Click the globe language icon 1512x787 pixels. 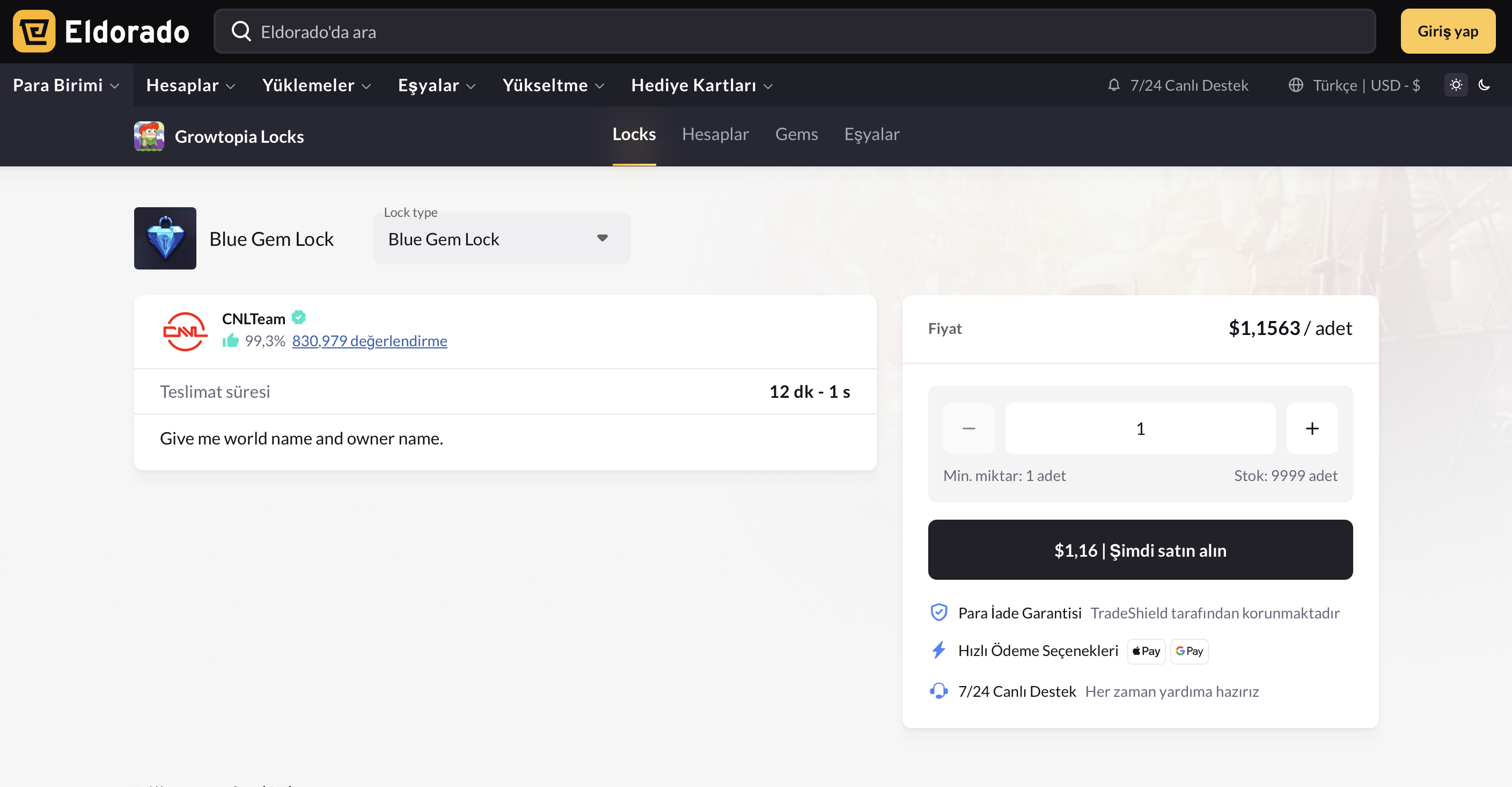(x=1295, y=85)
